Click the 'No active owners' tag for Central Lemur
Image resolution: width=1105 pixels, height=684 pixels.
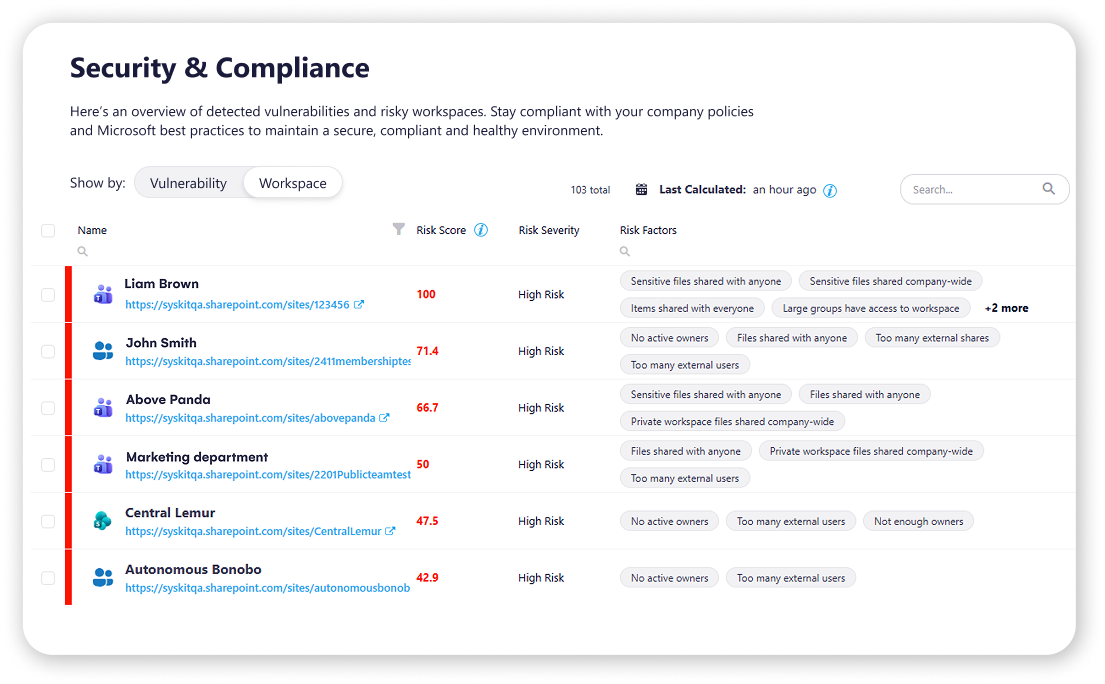(669, 522)
